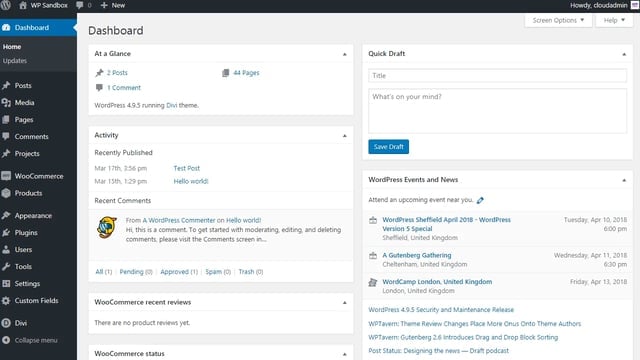Open A Gutenberg Gathering event link
The width and height of the screenshot is (640, 360).
point(417,256)
